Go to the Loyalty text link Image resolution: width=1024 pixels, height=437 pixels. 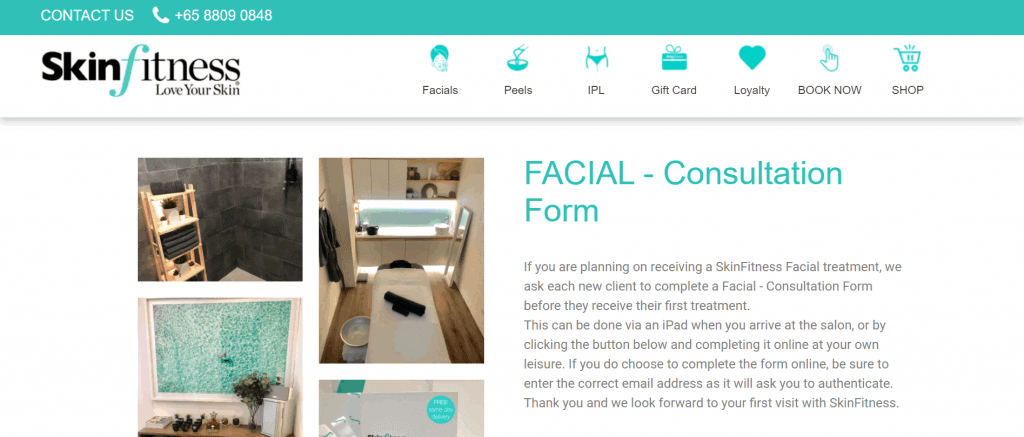coord(752,90)
